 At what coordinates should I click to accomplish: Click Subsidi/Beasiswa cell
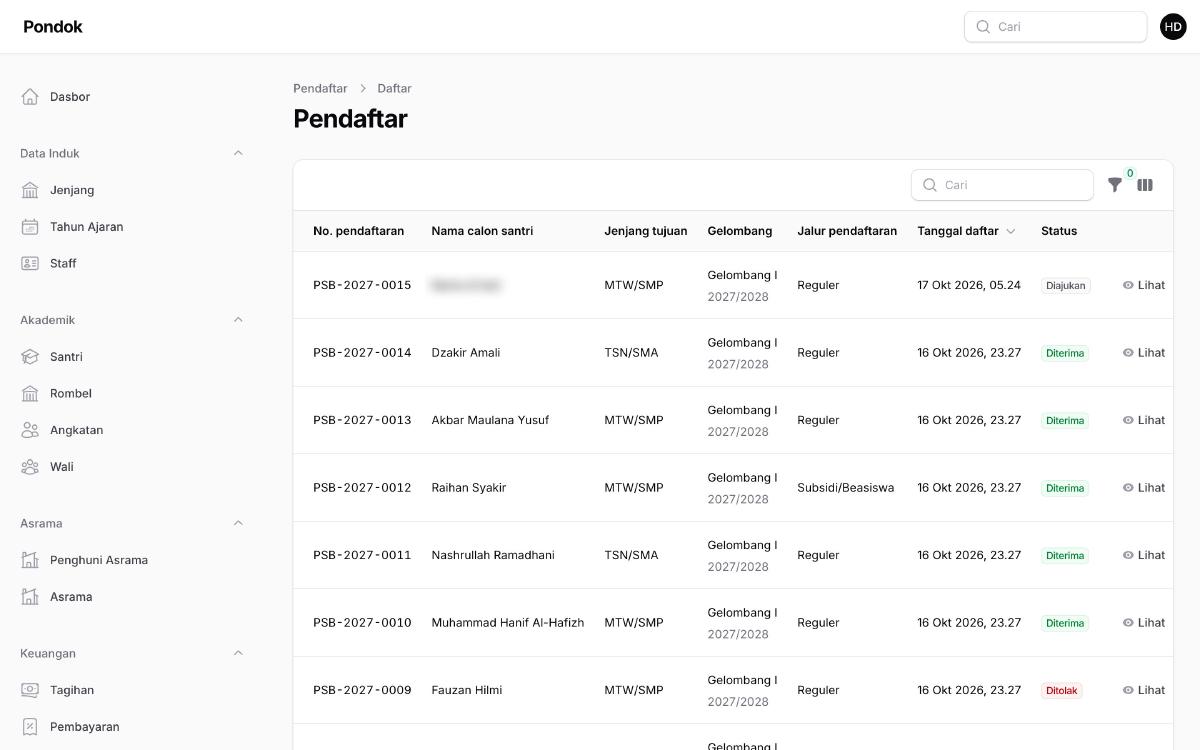pyautogui.click(x=845, y=488)
